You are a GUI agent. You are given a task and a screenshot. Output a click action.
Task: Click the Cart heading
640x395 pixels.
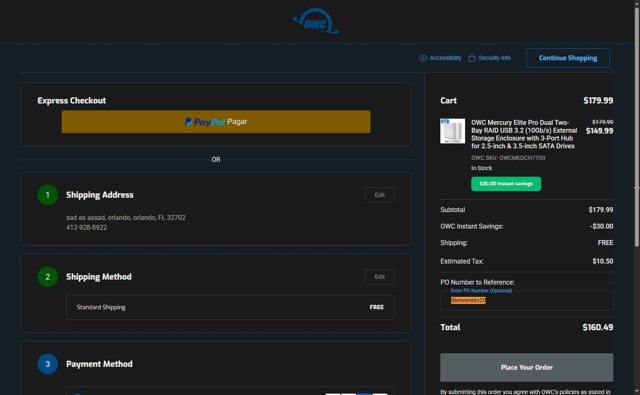449,100
